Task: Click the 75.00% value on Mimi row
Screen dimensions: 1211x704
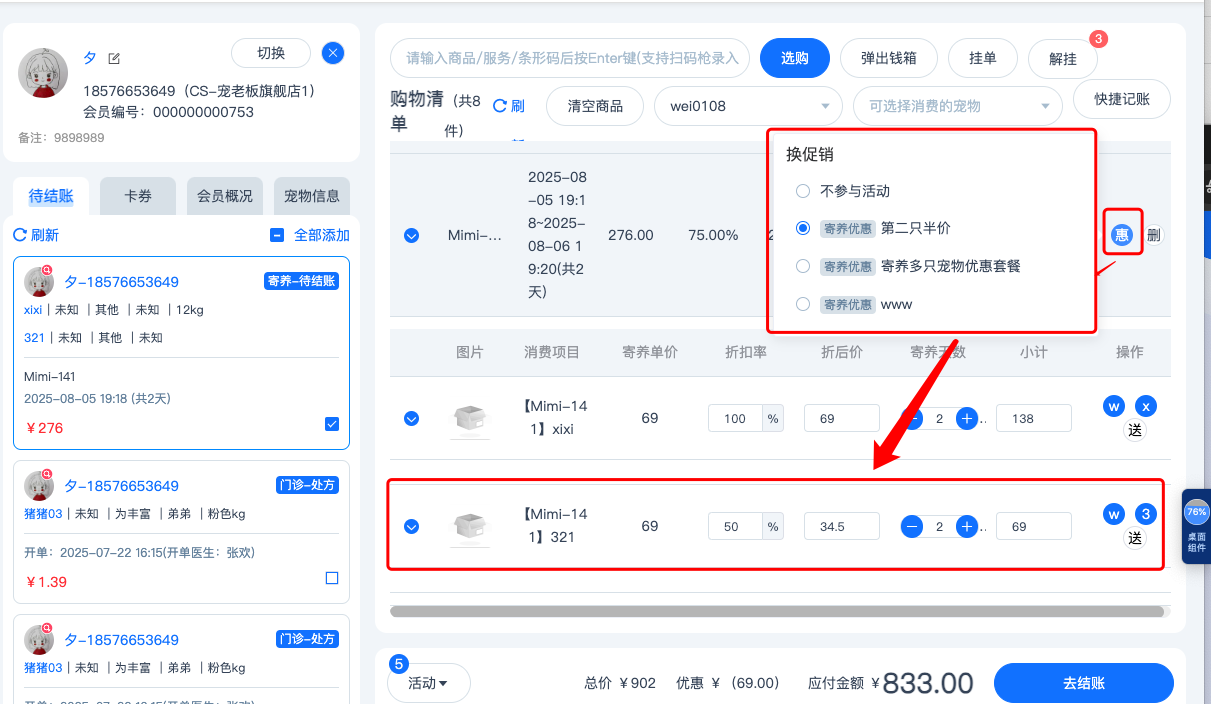Action: coord(713,235)
